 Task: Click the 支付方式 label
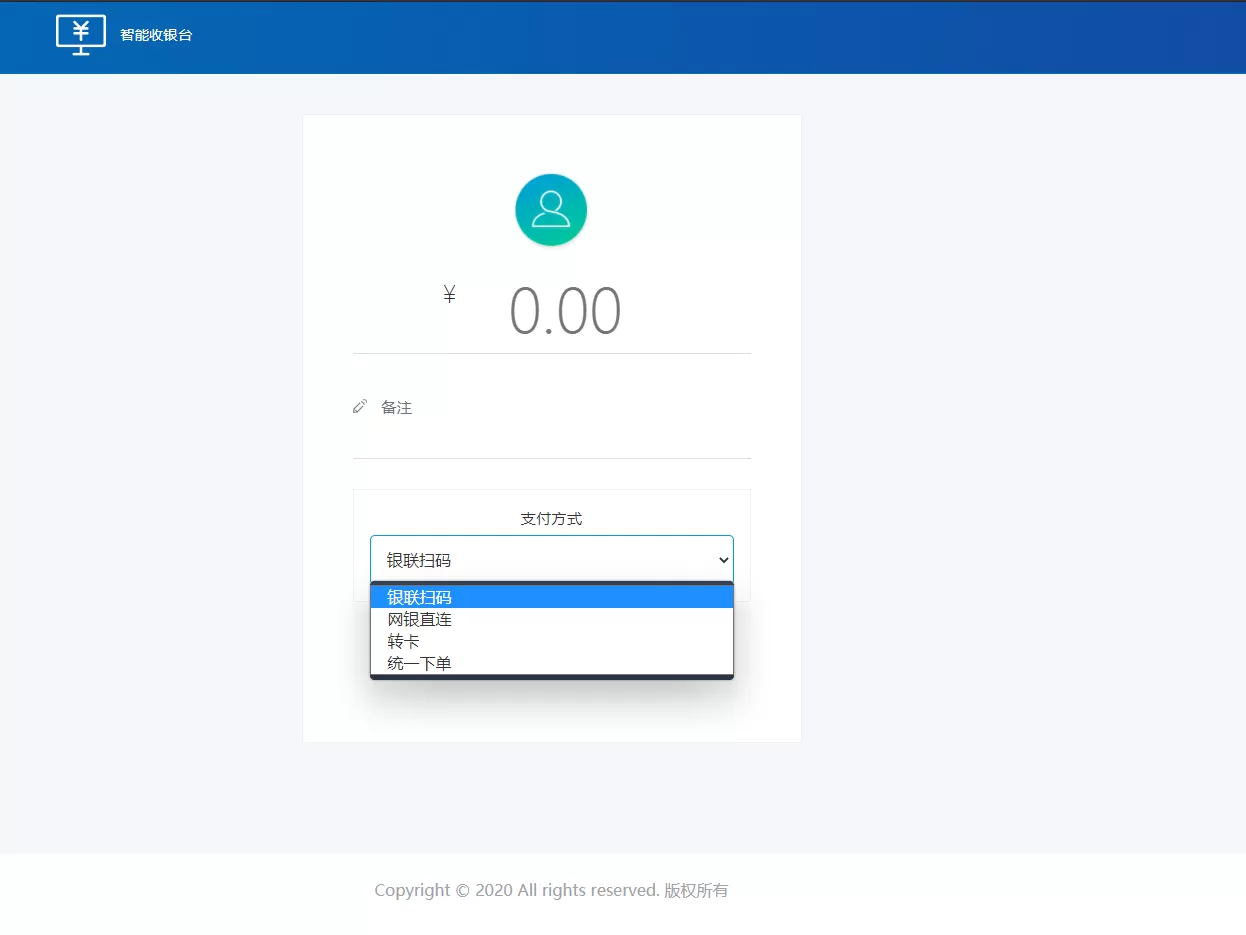pyautogui.click(x=551, y=519)
